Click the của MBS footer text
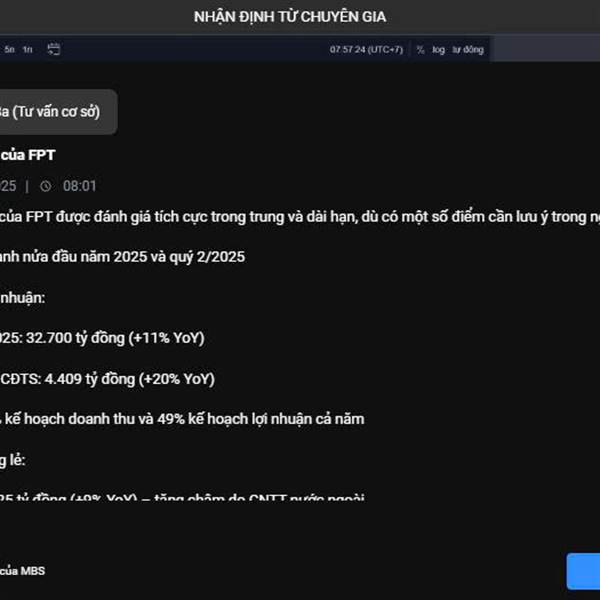The height and width of the screenshot is (600, 600). pos(23,571)
